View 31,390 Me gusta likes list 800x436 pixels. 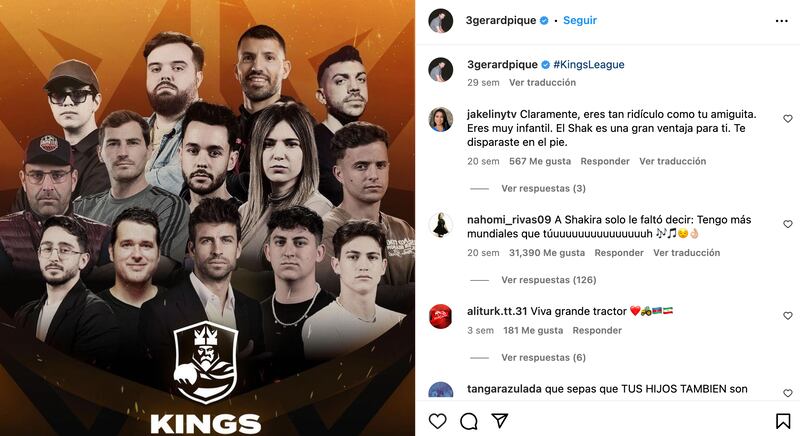(547, 252)
